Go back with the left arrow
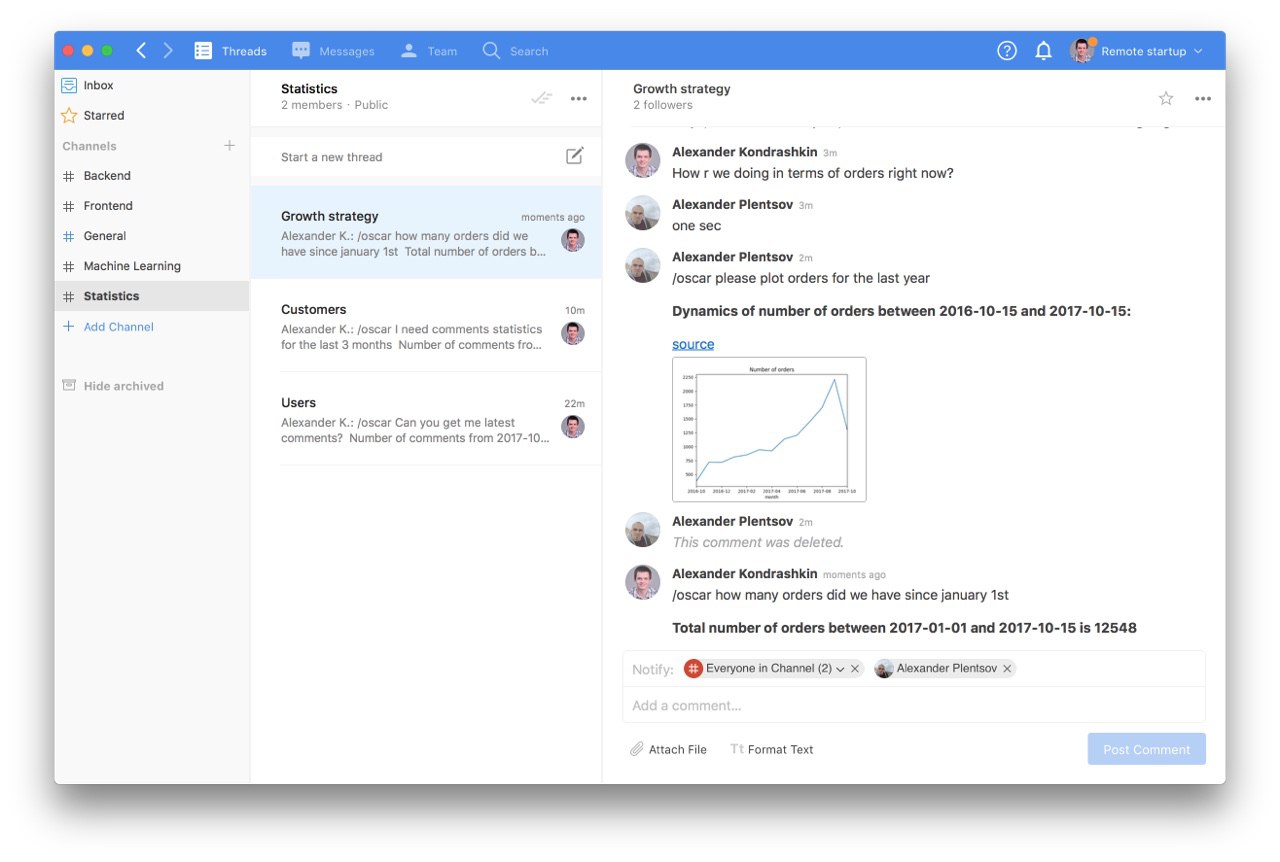Screen dimensions: 1280x862 [141, 50]
